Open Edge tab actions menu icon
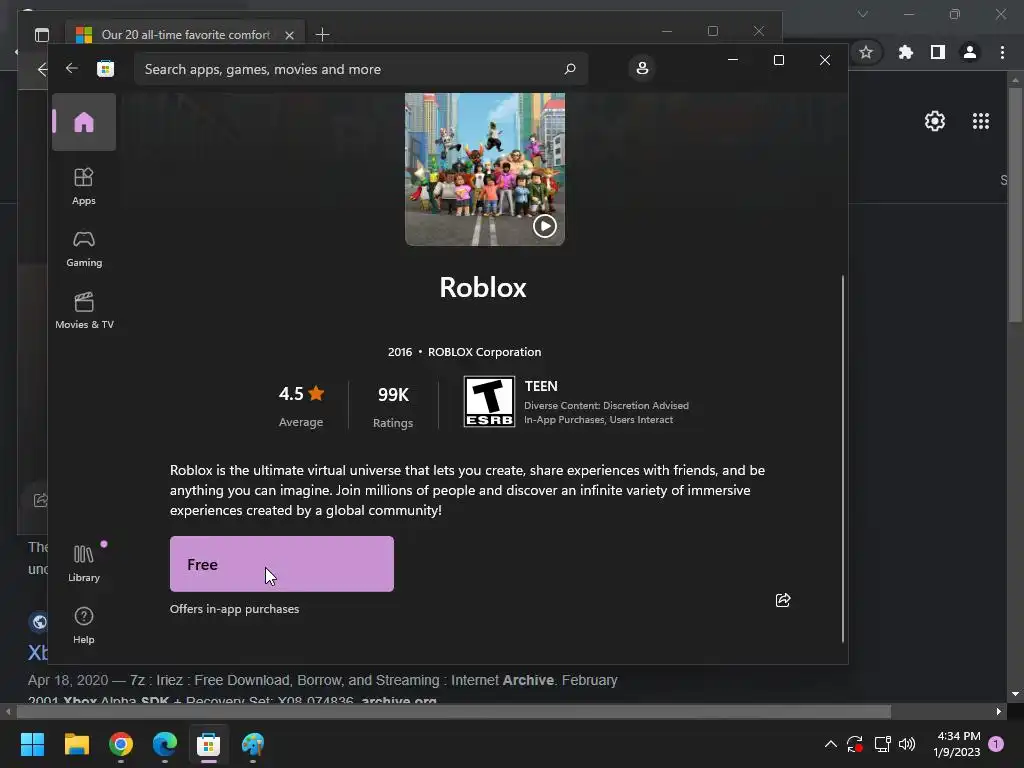Image resolution: width=1024 pixels, height=768 pixels. [42, 35]
